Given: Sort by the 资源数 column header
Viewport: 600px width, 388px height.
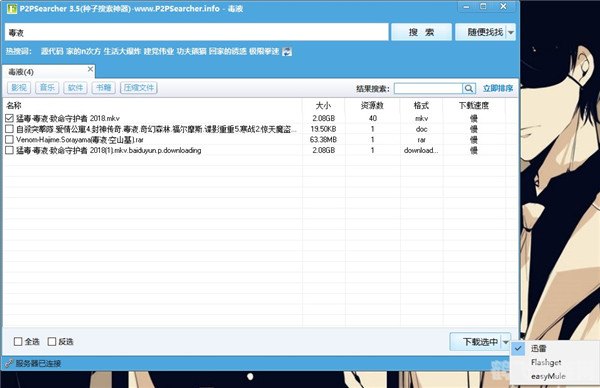Looking at the screenshot, I should click(x=372, y=106).
